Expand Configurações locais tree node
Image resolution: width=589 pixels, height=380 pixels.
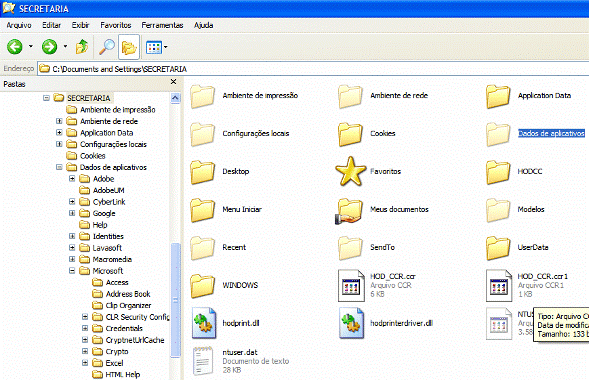pos(59,144)
